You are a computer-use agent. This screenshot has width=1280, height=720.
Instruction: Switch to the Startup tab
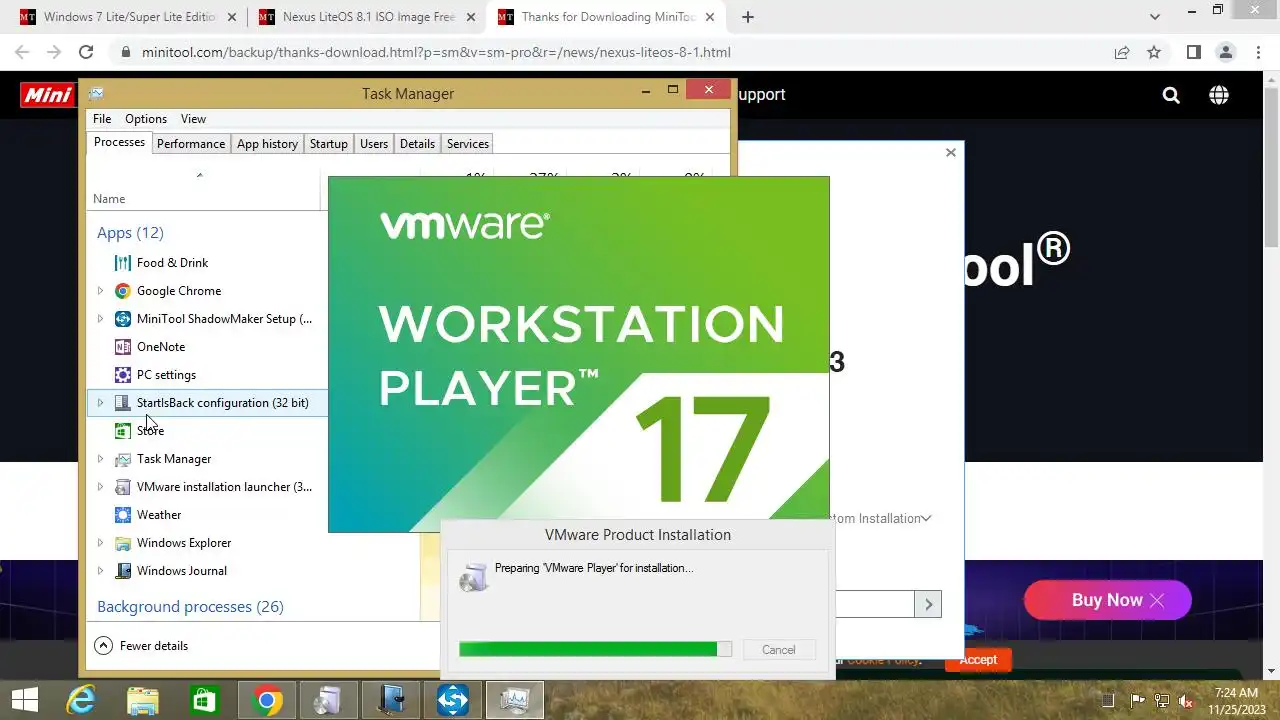[x=328, y=144]
